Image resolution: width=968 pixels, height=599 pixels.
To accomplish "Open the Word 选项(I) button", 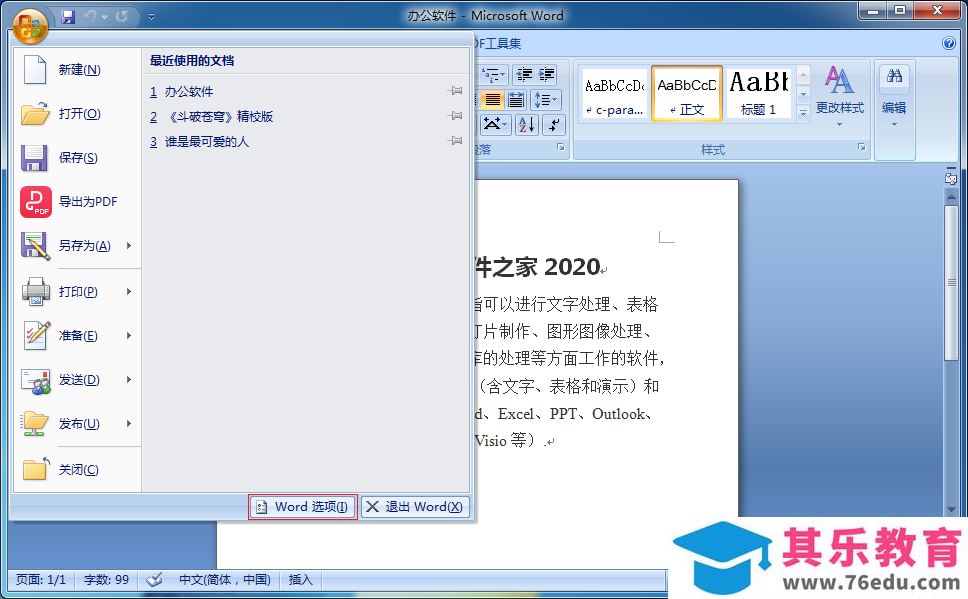I will pyautogui.click(x=303, y=507).
